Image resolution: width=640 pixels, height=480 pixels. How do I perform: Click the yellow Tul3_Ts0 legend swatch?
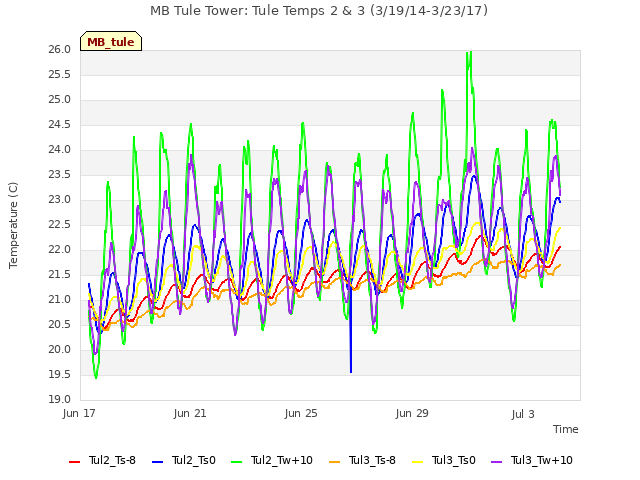tap(418, 462)
